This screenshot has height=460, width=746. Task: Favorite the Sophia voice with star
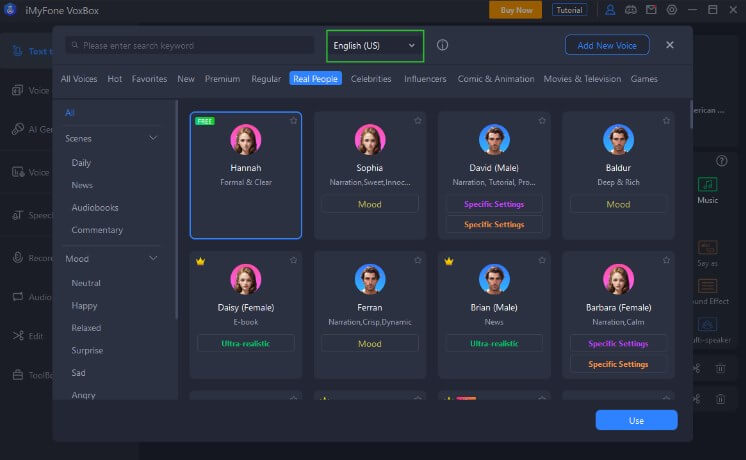(418, 121)
